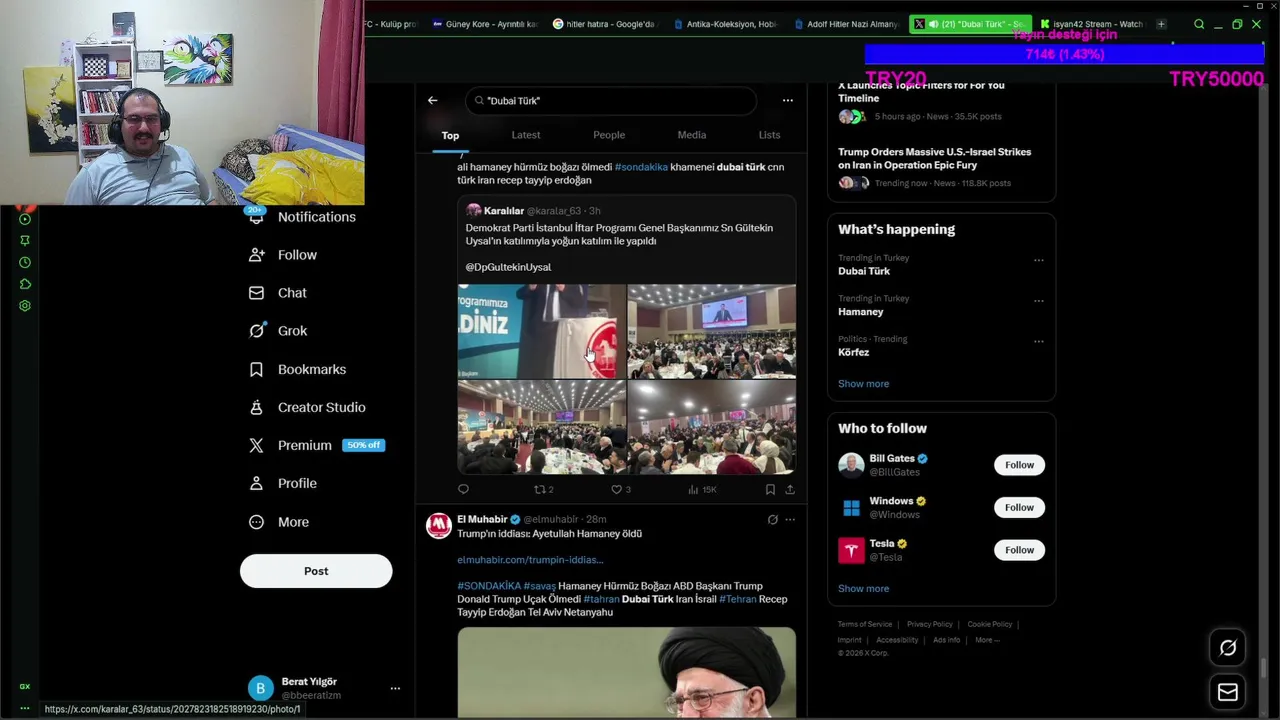Click the X Premium logo icon

(257, 445)
